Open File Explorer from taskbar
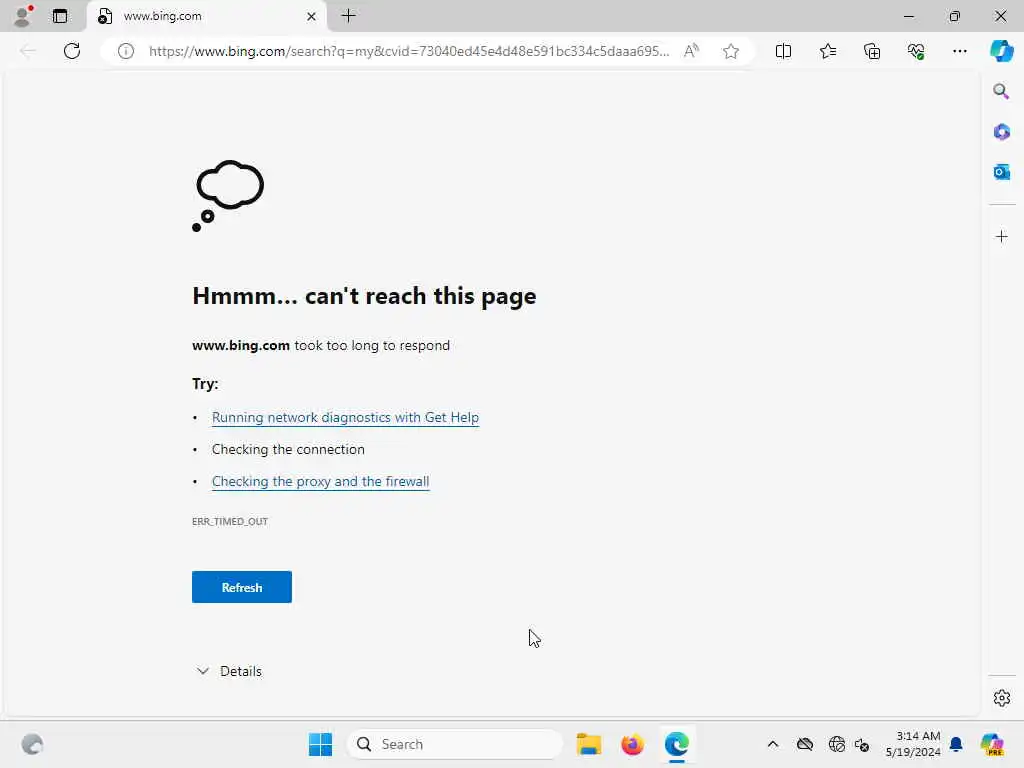1024x768 pixels. click(x=588, y=744)
